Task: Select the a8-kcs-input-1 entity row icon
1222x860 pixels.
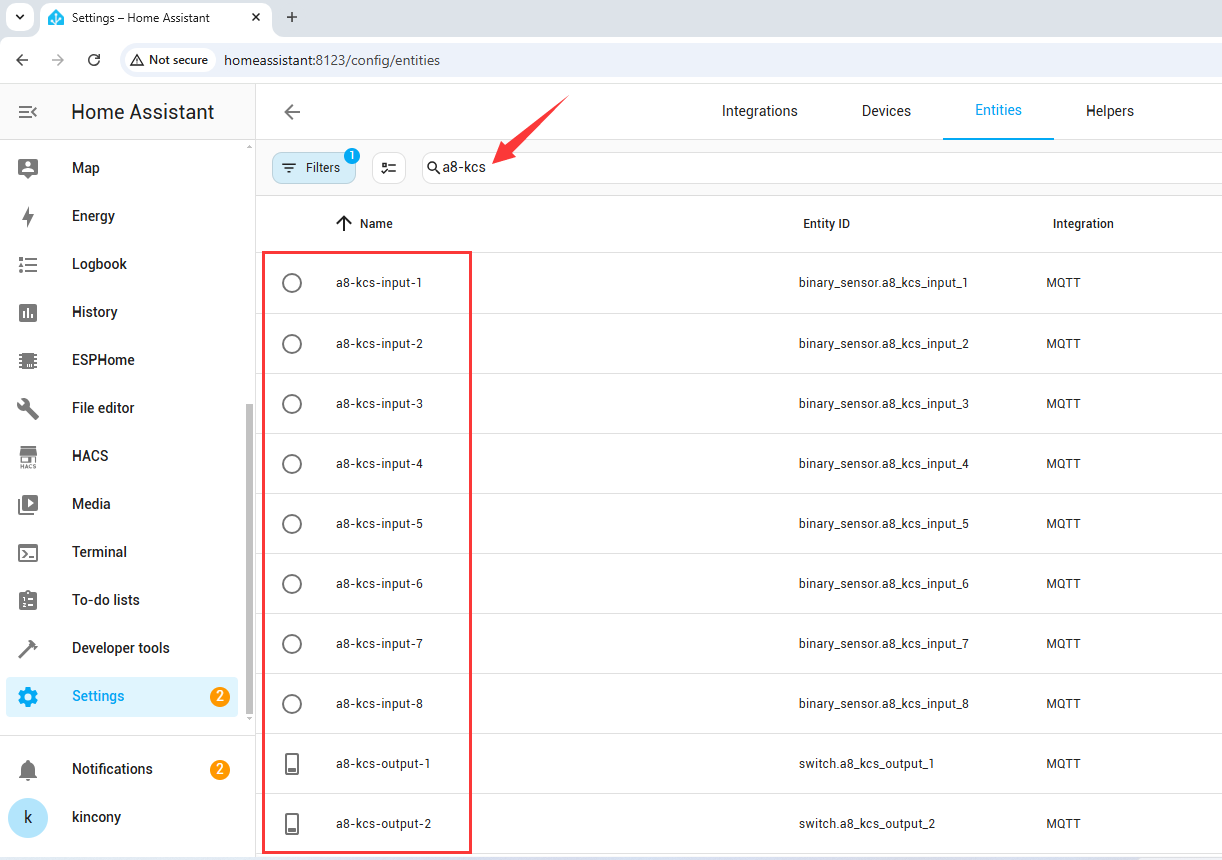Action: (292, 283)
